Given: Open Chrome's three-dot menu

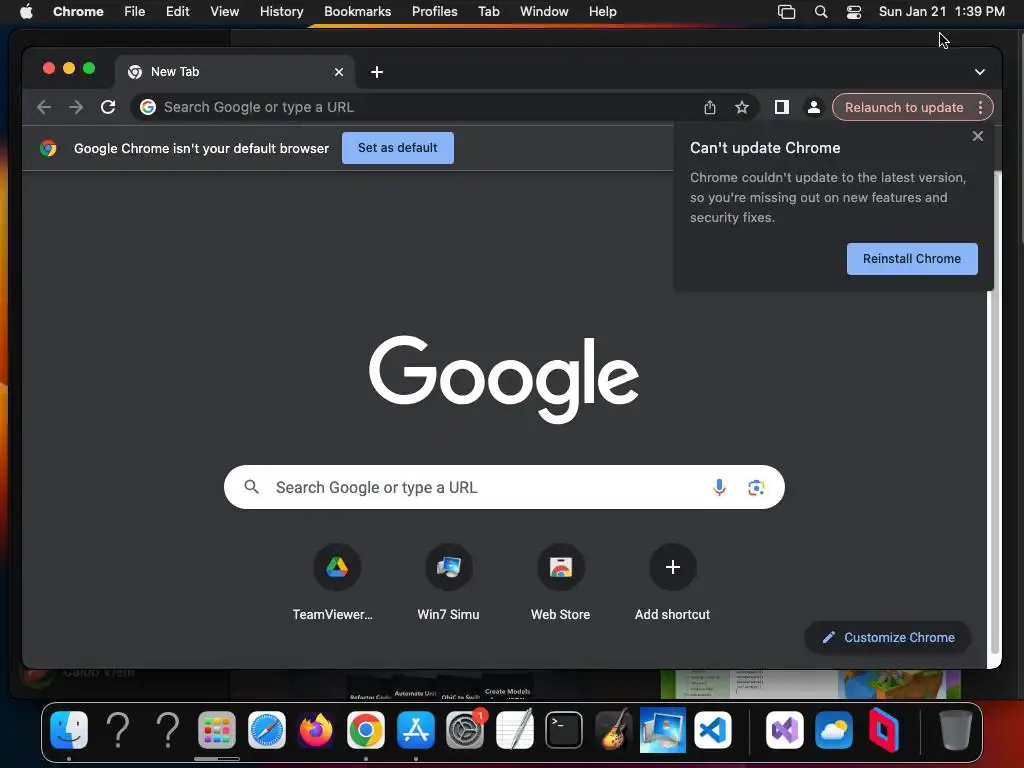Looking at the screenshot, I should pyautogui.click(x=981, y=107).
